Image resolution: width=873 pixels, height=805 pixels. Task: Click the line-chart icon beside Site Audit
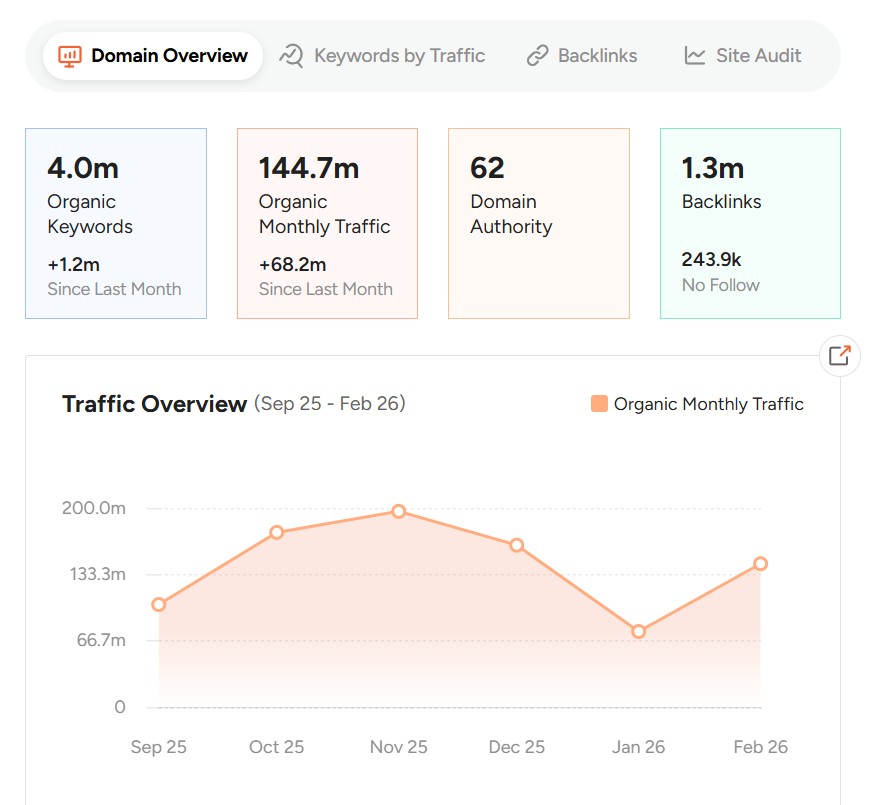click(694, 55)
